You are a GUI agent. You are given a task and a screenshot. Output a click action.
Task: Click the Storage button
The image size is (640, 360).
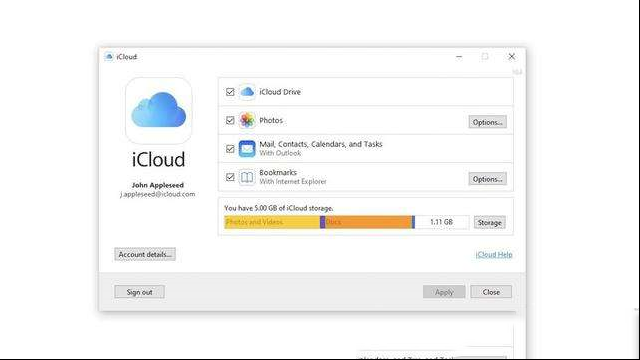(x=489, y=222)
